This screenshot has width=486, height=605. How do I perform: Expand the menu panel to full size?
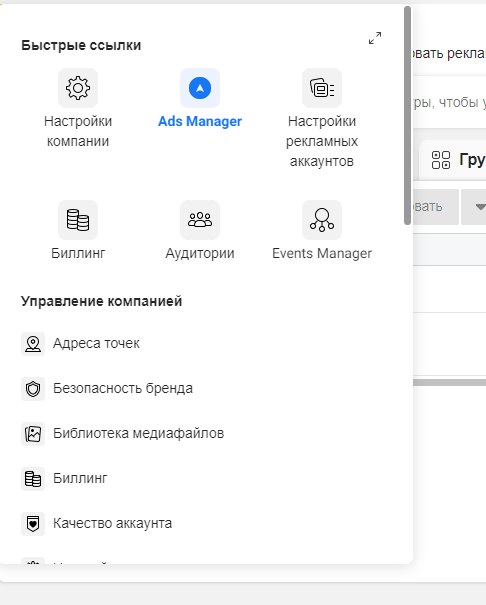[375, 38]
